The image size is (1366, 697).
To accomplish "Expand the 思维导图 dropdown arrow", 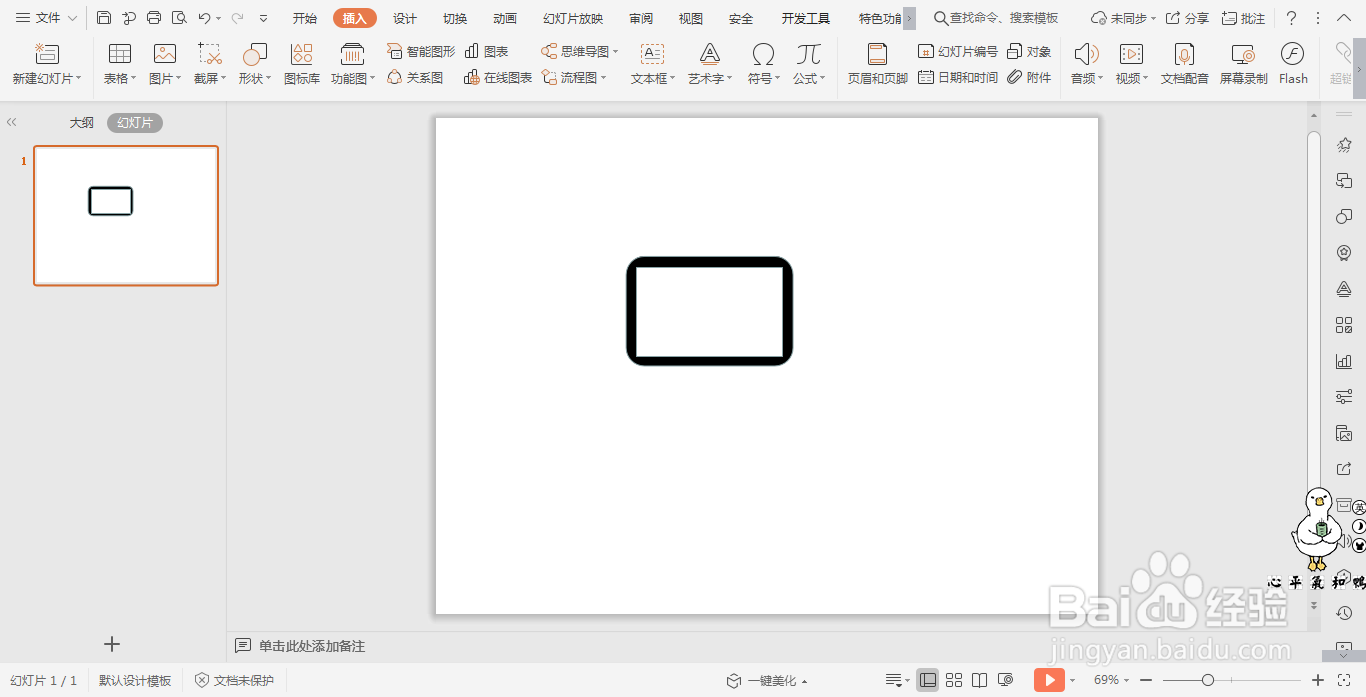I will [616, 52].
